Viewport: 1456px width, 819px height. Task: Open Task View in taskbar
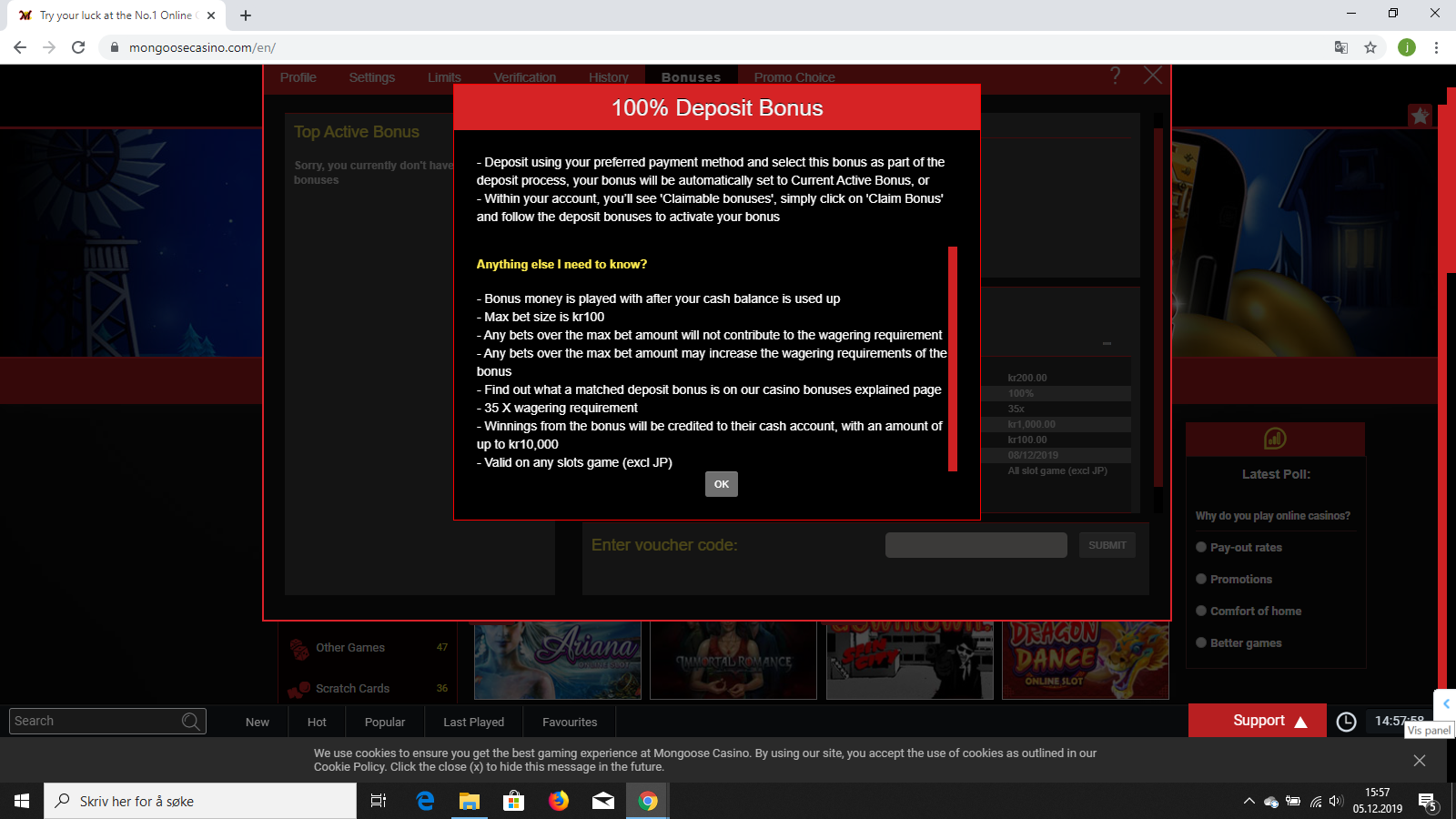click(379, 801)
